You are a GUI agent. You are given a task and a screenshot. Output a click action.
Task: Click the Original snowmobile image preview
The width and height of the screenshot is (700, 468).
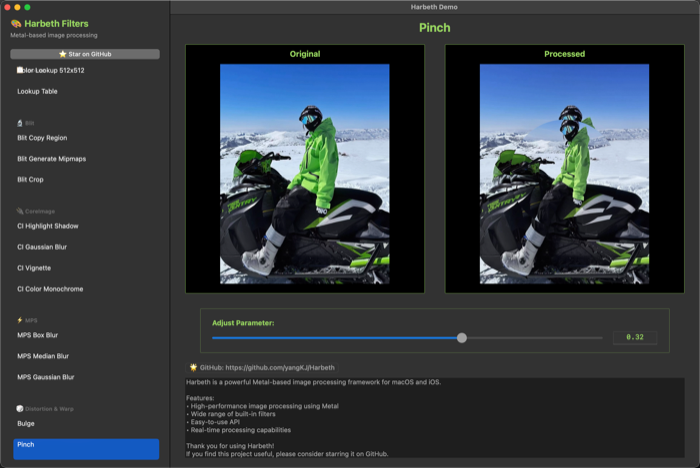[x=304, y=174]
